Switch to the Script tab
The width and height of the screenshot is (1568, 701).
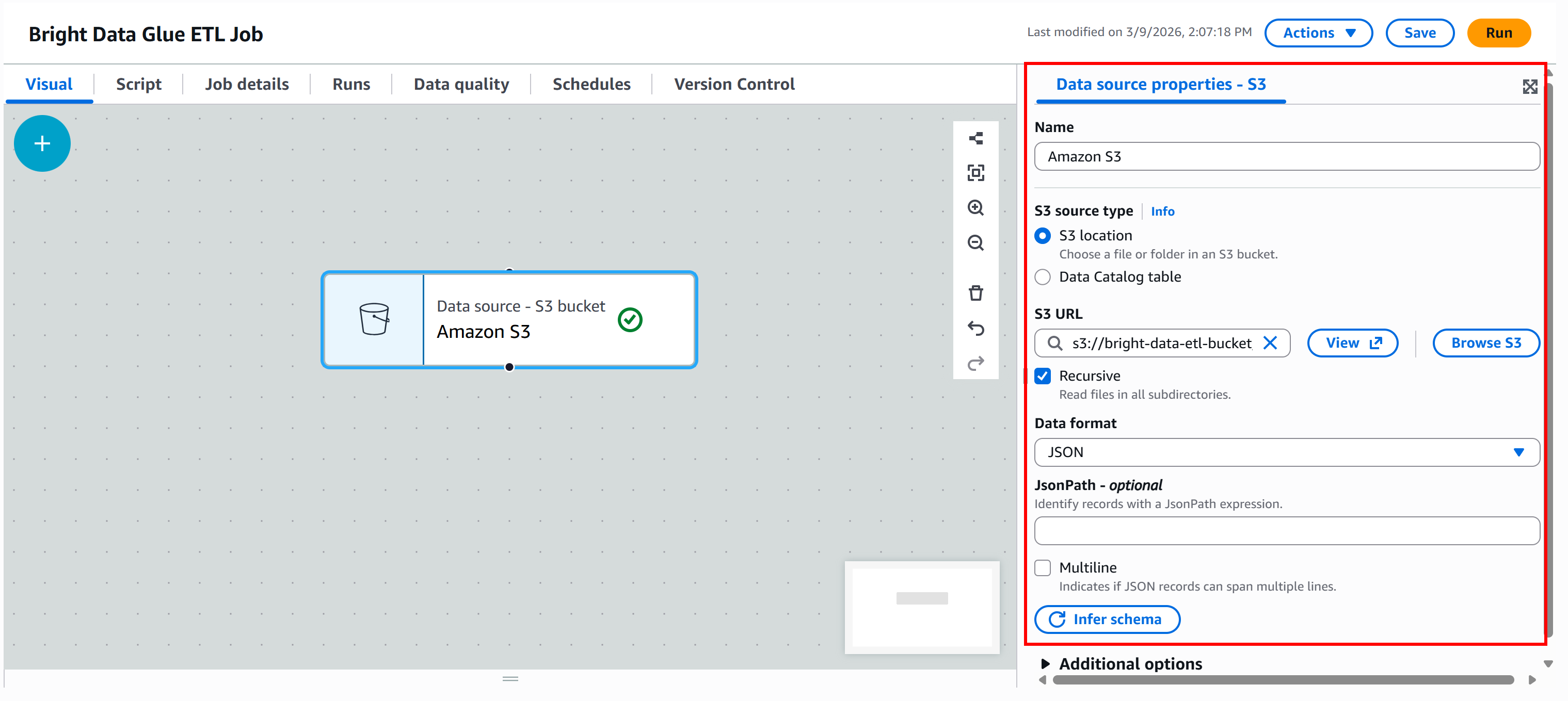138,84
